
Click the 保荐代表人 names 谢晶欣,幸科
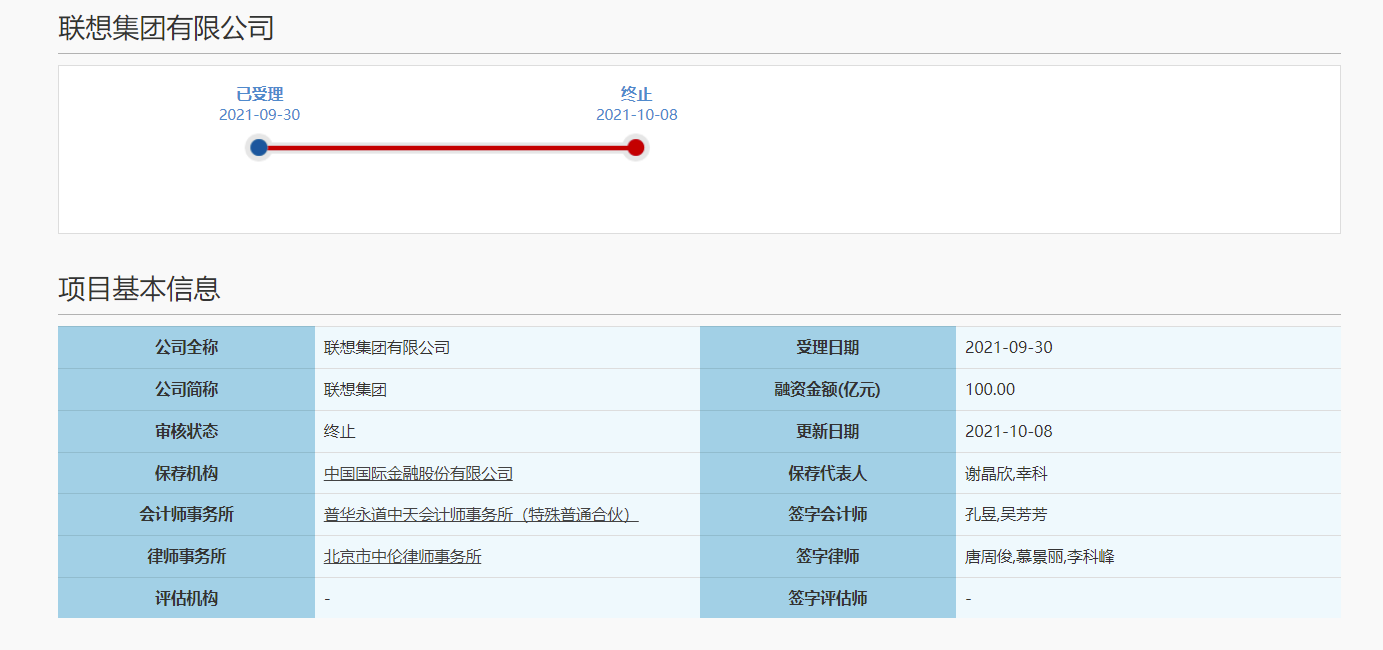click(x=1006, y=474)
